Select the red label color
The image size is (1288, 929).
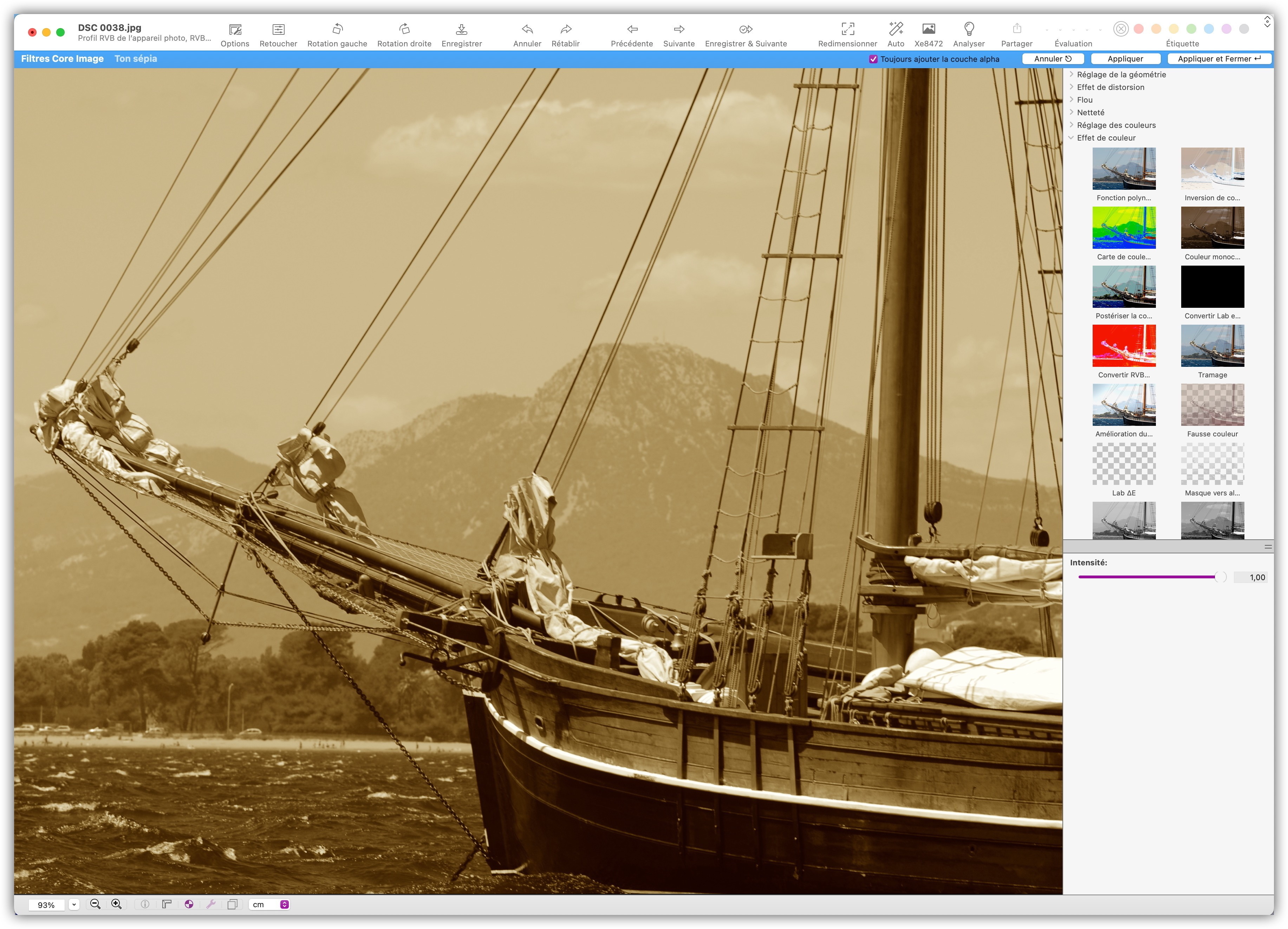(x=1138, y=29)
